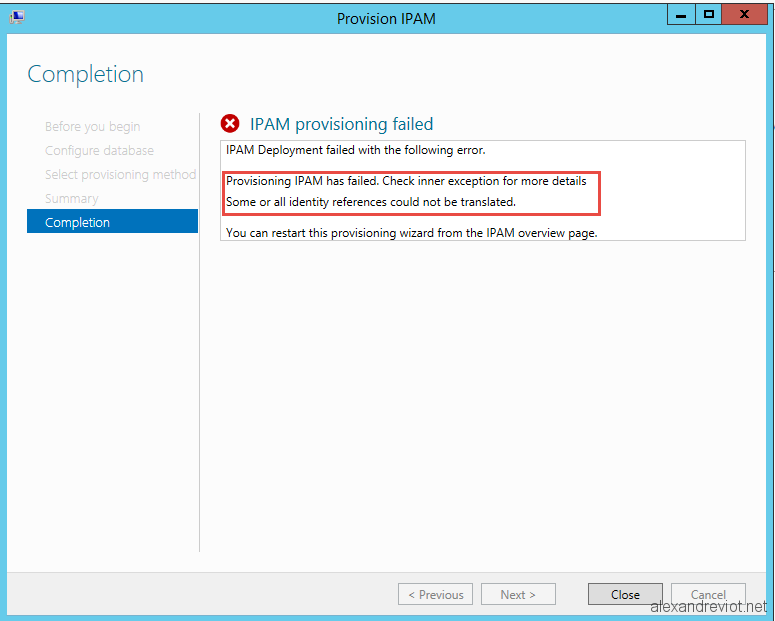Select the Completion wizard step
Image resolution: width=775 pixels, height=621 pixels.
113,222
